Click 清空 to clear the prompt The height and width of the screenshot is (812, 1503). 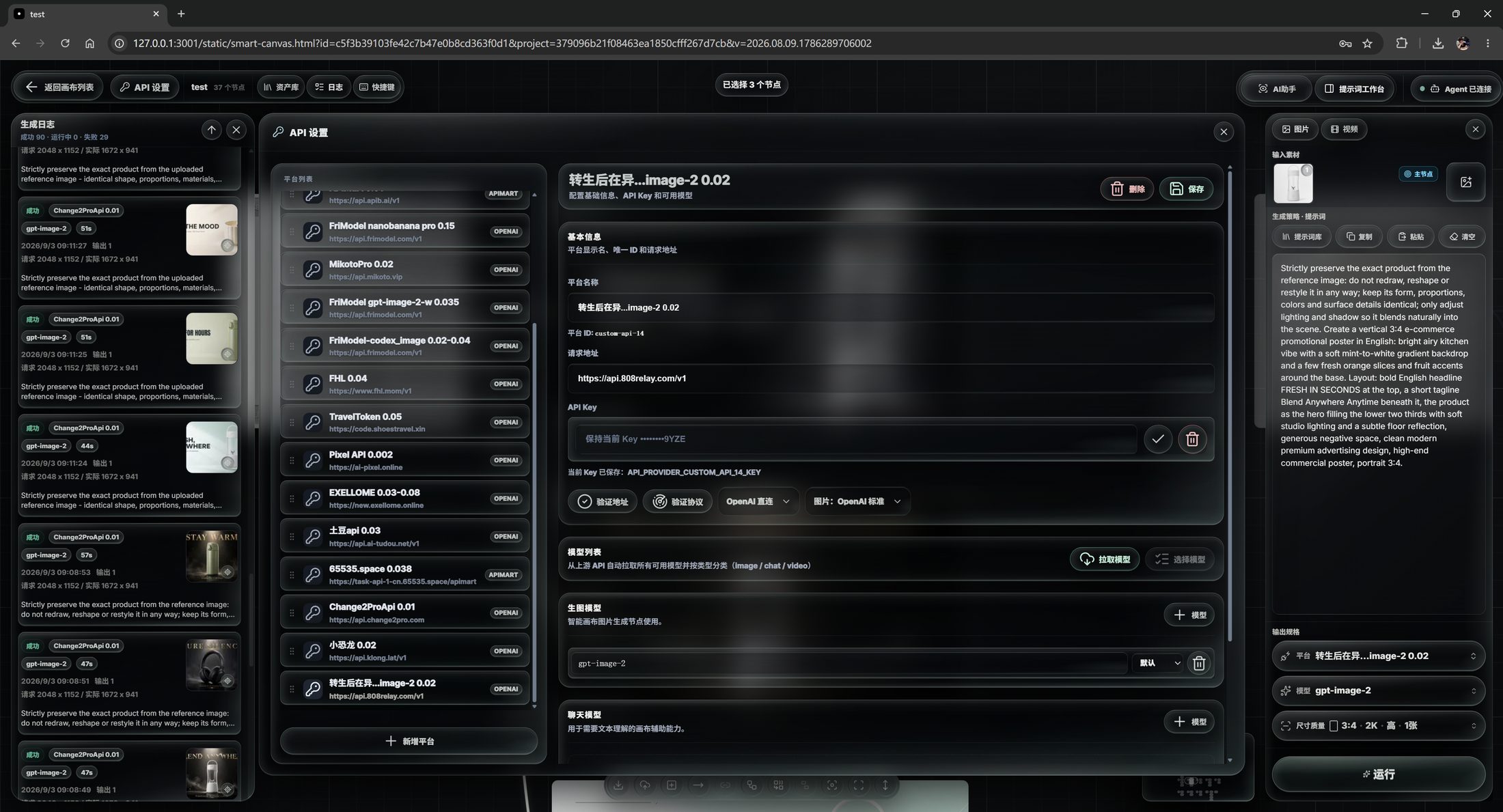click(1462, 237)
